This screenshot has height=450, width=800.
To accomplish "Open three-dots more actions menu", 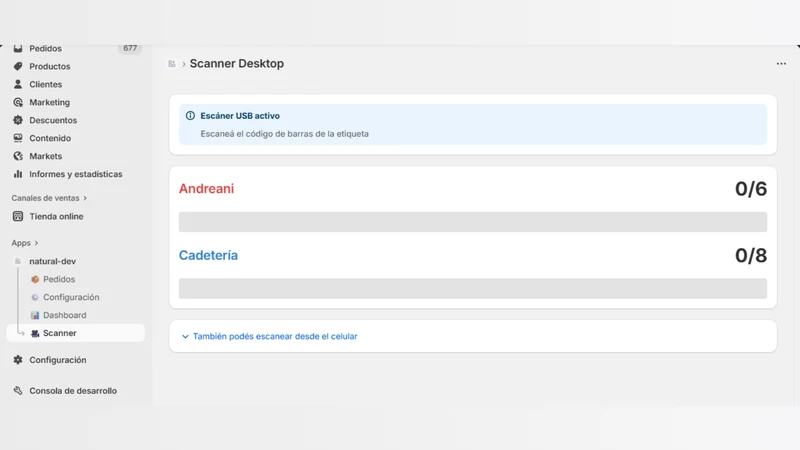I will pyautogui.click(x=781, y=64).
